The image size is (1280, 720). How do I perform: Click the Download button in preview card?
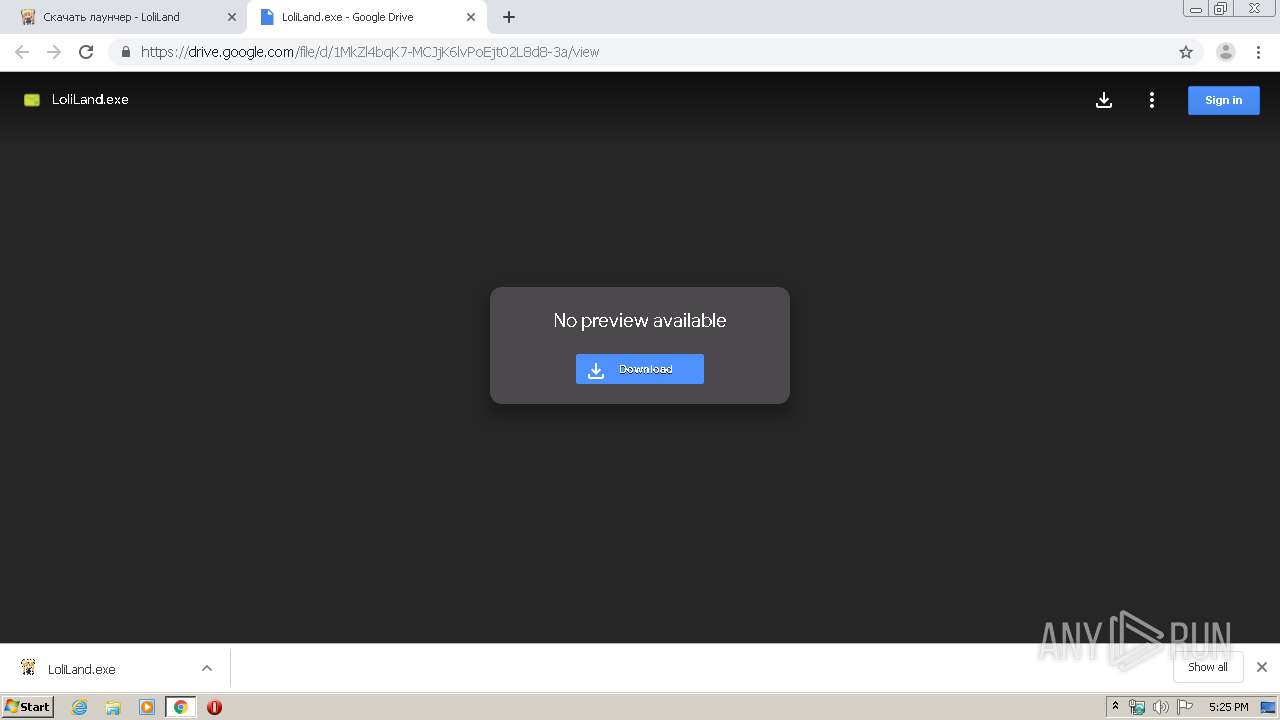click(640, 369)
